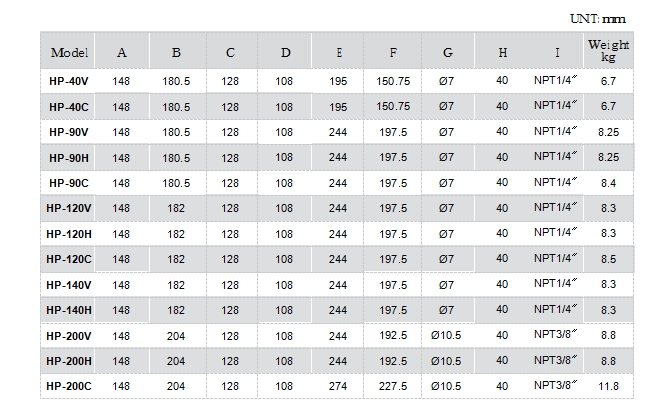This screenshot has width=670, height=419.
Task: Click the Model column header
Action: pyautogui.click(x=69, y=52)
